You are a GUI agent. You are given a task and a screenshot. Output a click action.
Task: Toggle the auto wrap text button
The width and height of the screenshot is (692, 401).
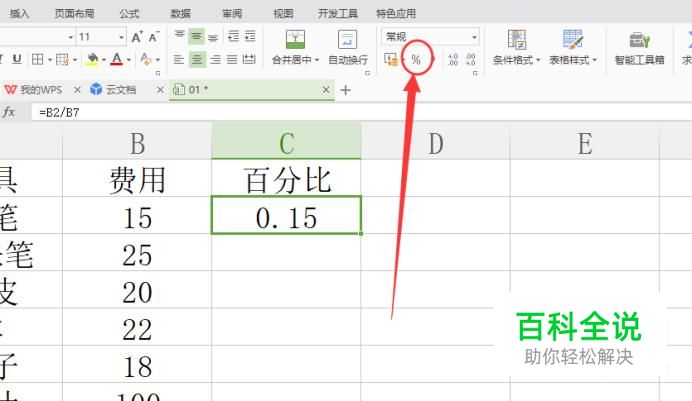point(348,47)
